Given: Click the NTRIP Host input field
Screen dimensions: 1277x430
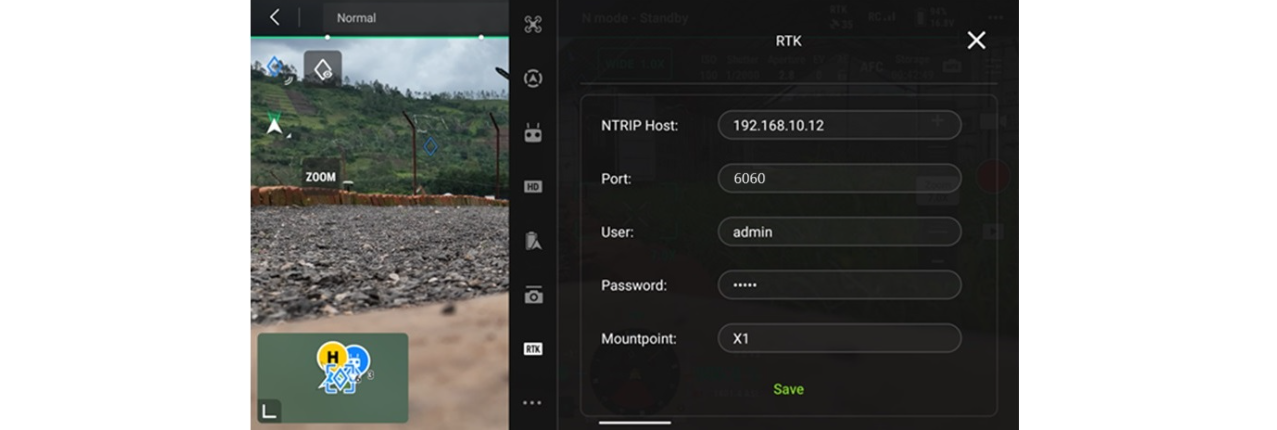Looking at the screenshot, I should point(839,125).
